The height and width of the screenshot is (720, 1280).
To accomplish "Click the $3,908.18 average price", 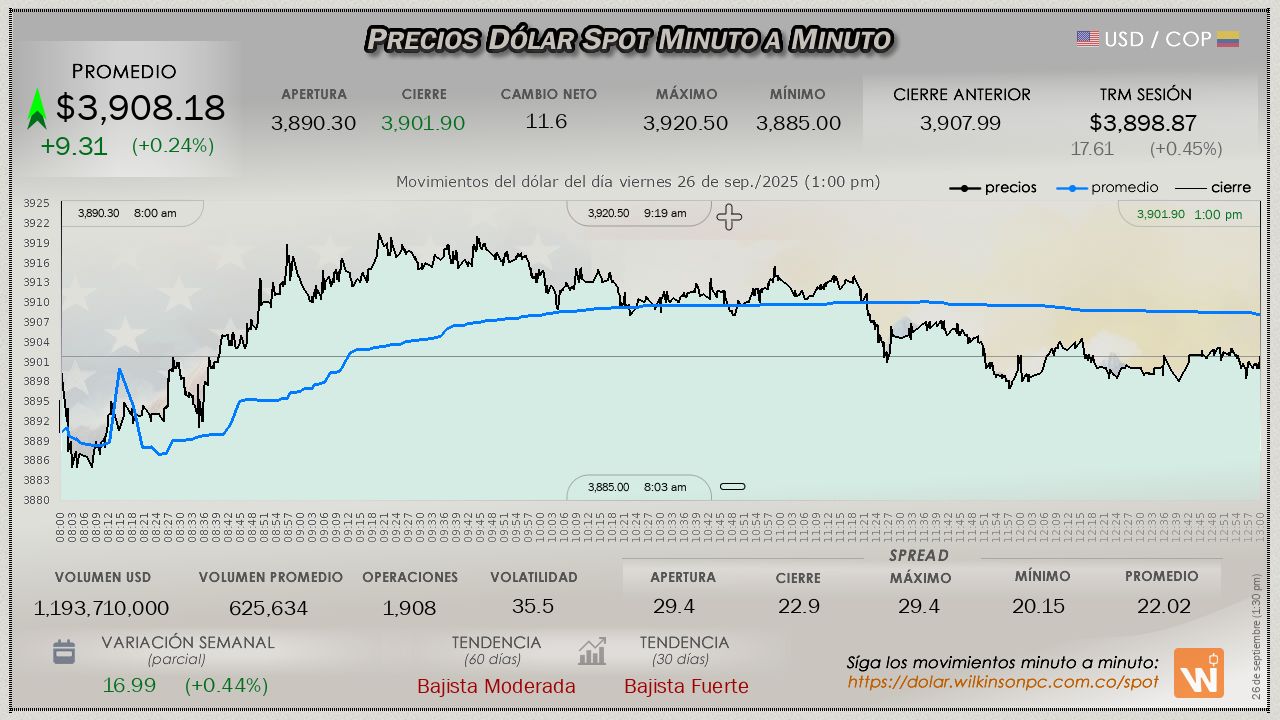I will pyautogui.click(x=140, y=108).
